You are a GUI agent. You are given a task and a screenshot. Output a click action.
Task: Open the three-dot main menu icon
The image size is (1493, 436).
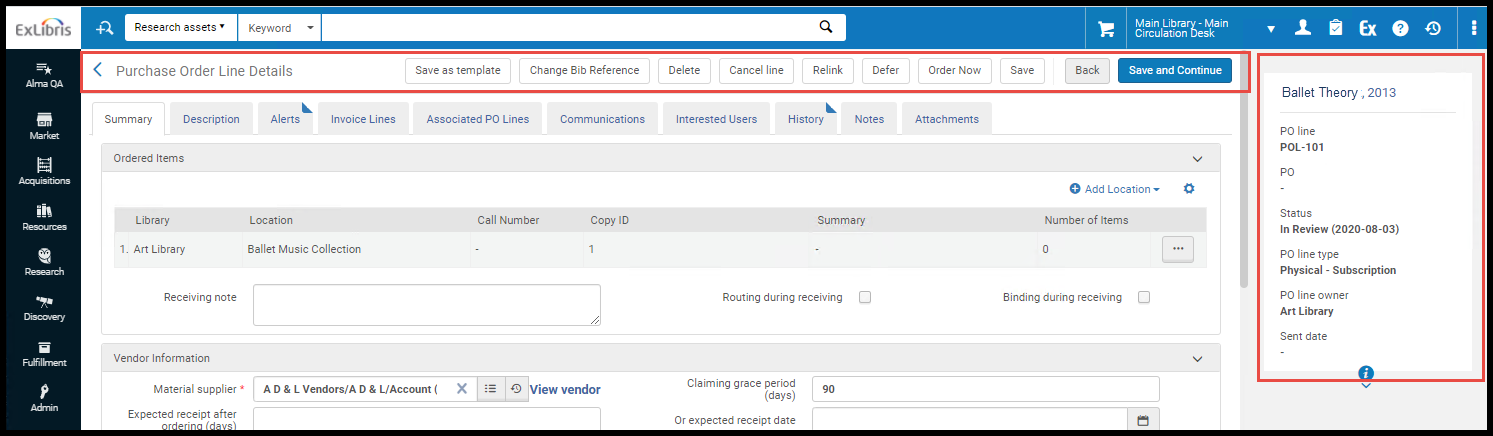coord(1474,28)
